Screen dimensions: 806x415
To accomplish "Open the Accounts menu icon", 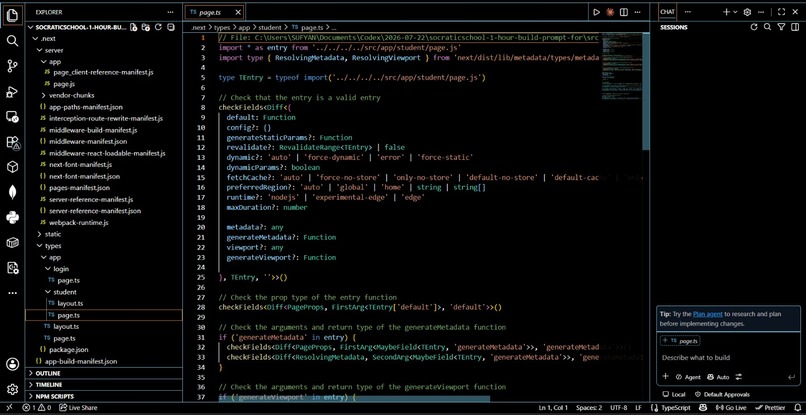I will 12,364.
